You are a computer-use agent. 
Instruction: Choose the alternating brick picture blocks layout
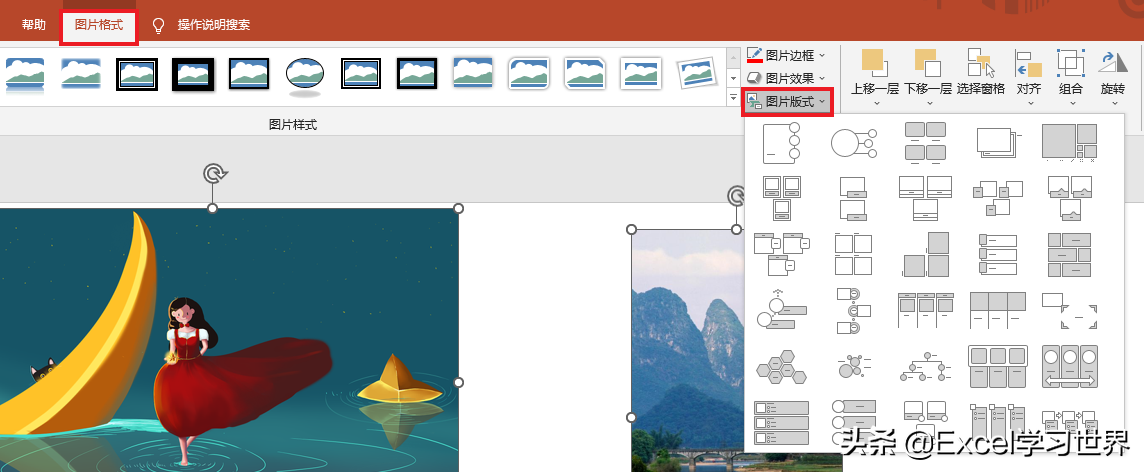pos(1070,254)
